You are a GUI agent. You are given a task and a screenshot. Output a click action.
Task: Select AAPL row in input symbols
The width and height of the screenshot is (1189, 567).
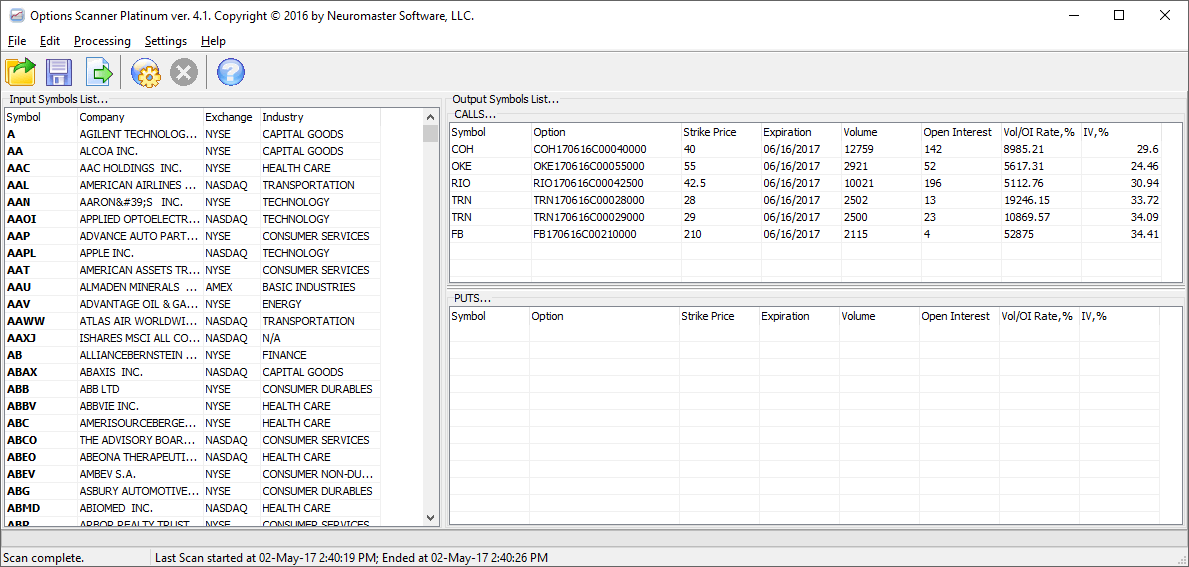(193, 253)
